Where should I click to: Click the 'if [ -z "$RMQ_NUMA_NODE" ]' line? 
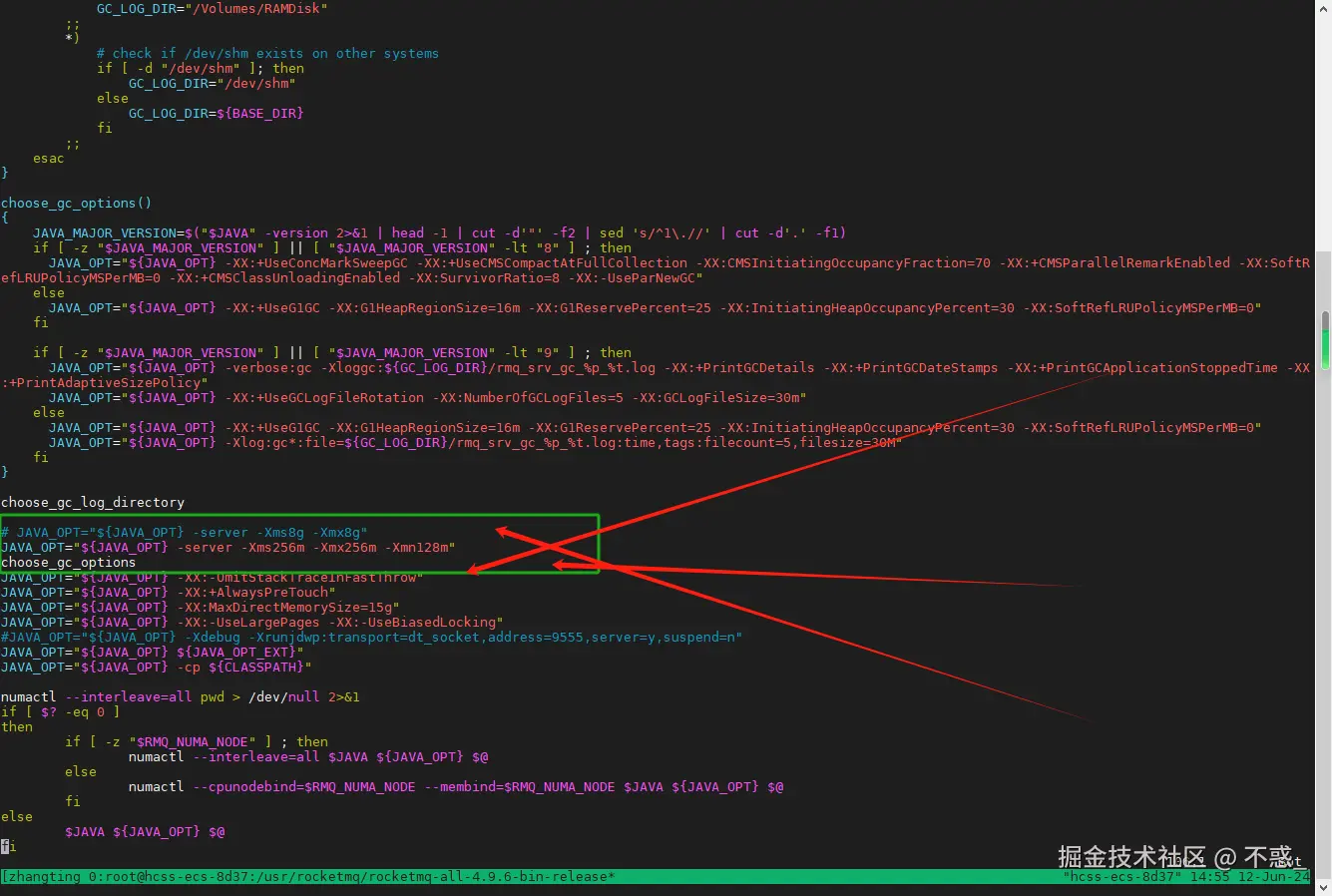[x=196, y=741]
